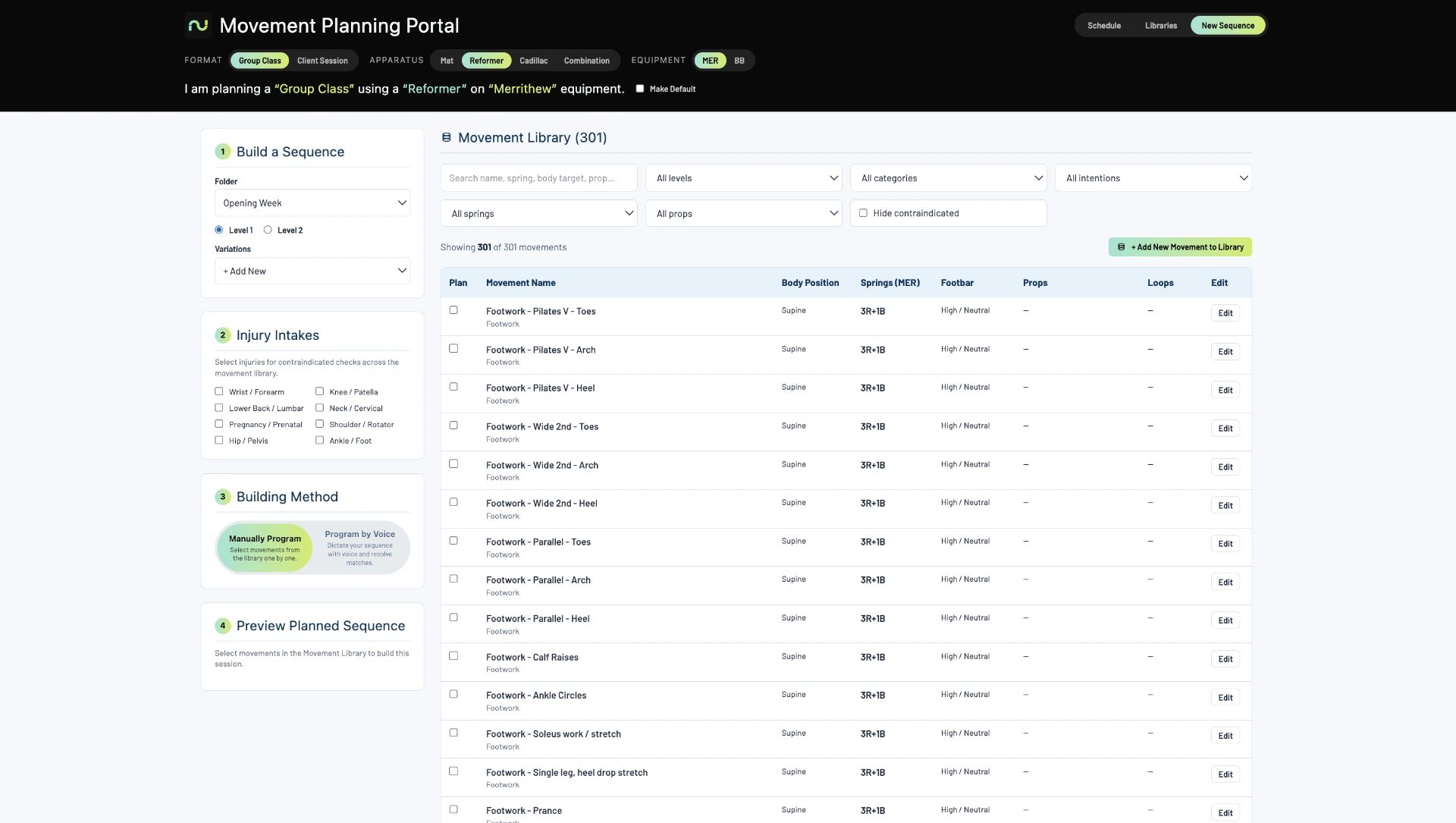Select MER equipment option

[x=710, y=61]
